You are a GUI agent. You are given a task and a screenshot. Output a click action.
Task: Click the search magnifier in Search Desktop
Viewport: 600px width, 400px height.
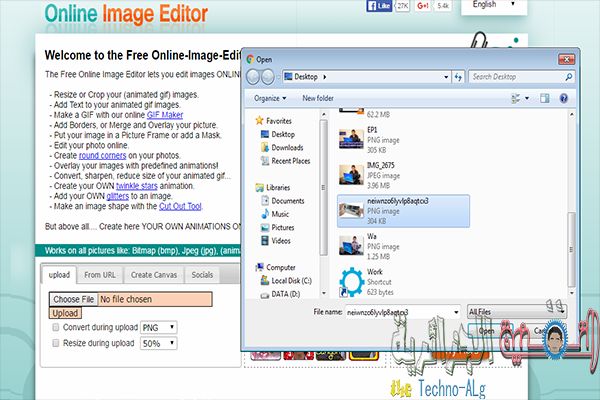569,77
